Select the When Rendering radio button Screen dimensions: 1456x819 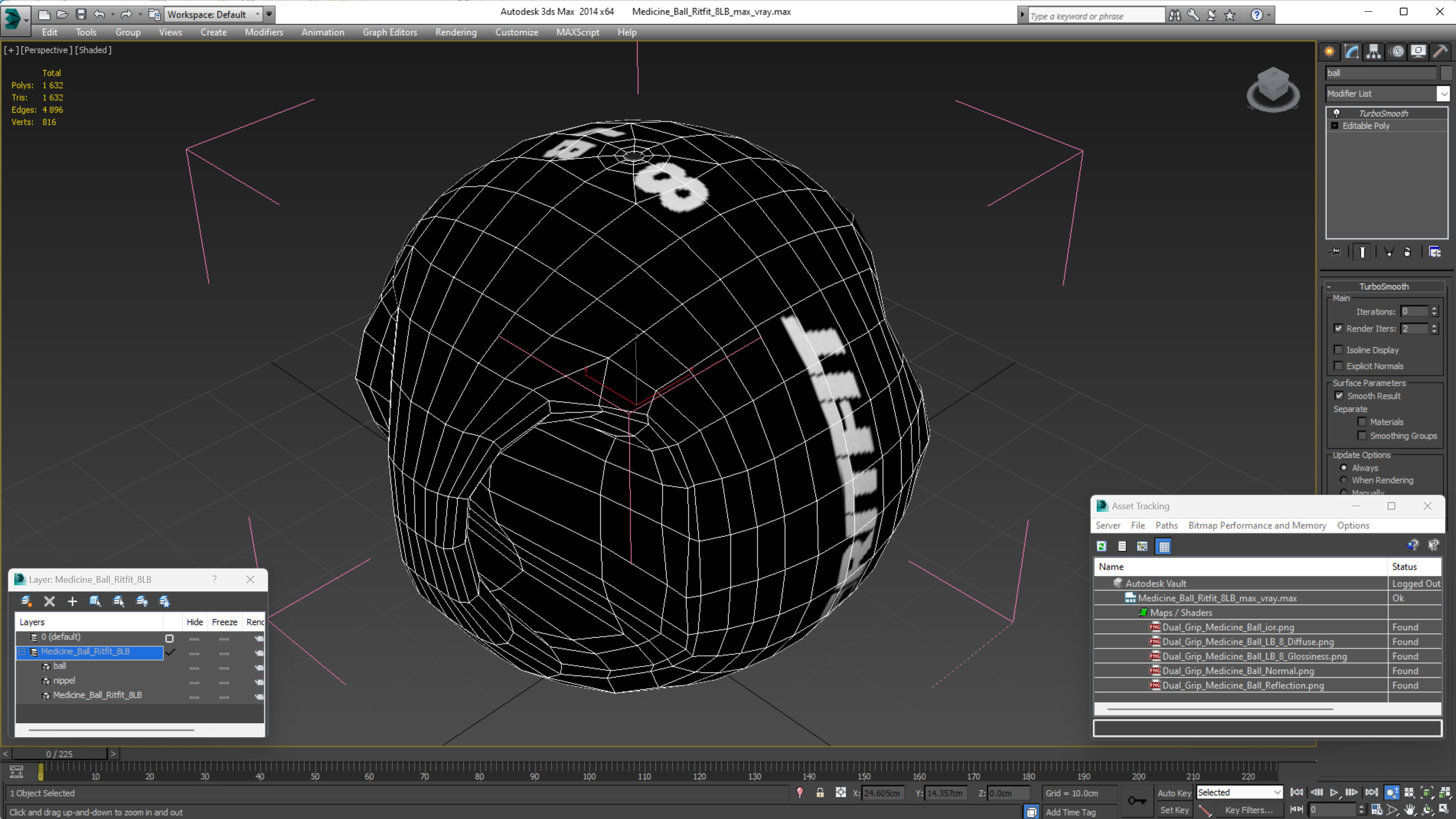point(1344,480)
